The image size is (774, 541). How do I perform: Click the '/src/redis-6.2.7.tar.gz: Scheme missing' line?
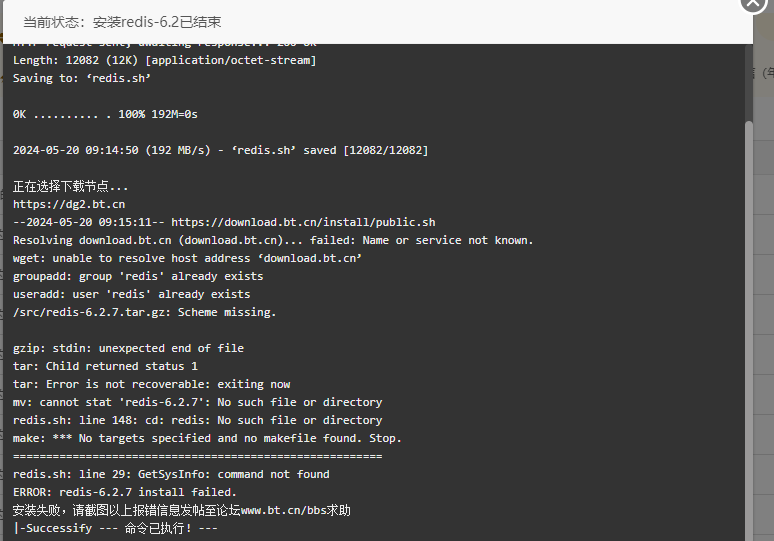point(145,312)
